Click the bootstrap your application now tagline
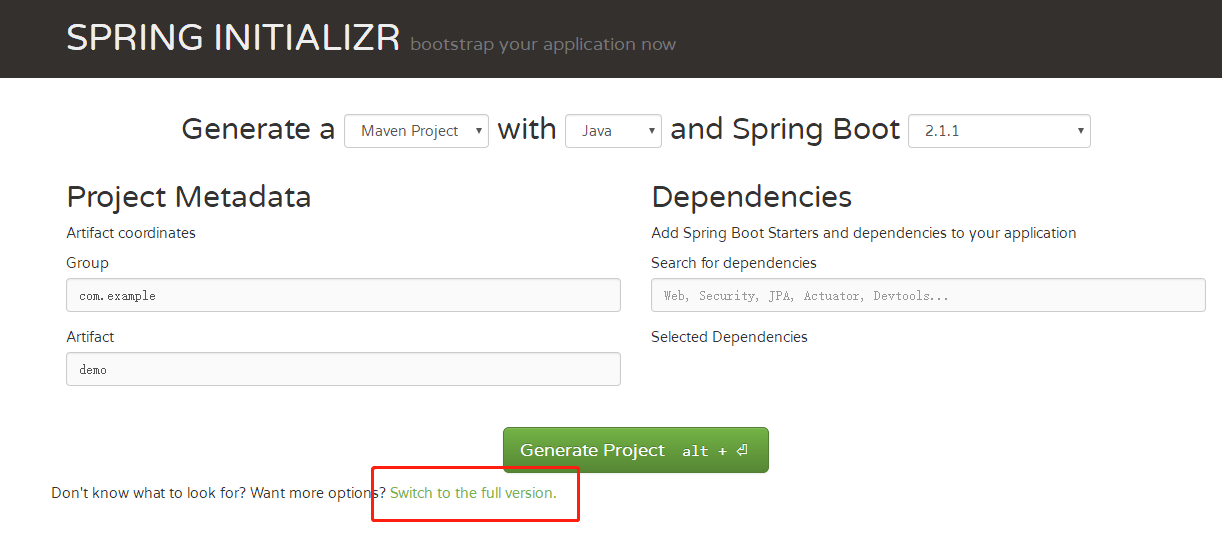The width and height of the screenshot is (1222, 537). point(543,44)
